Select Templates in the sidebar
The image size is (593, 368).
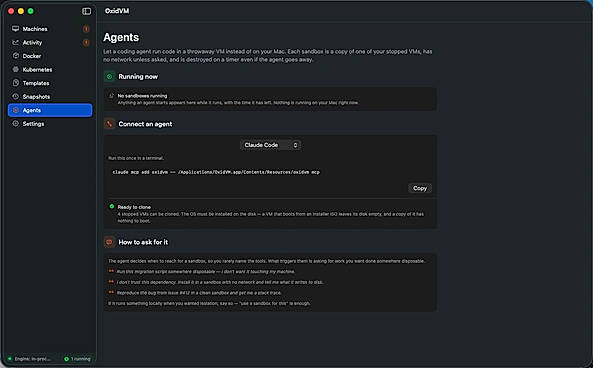[50, 83]
